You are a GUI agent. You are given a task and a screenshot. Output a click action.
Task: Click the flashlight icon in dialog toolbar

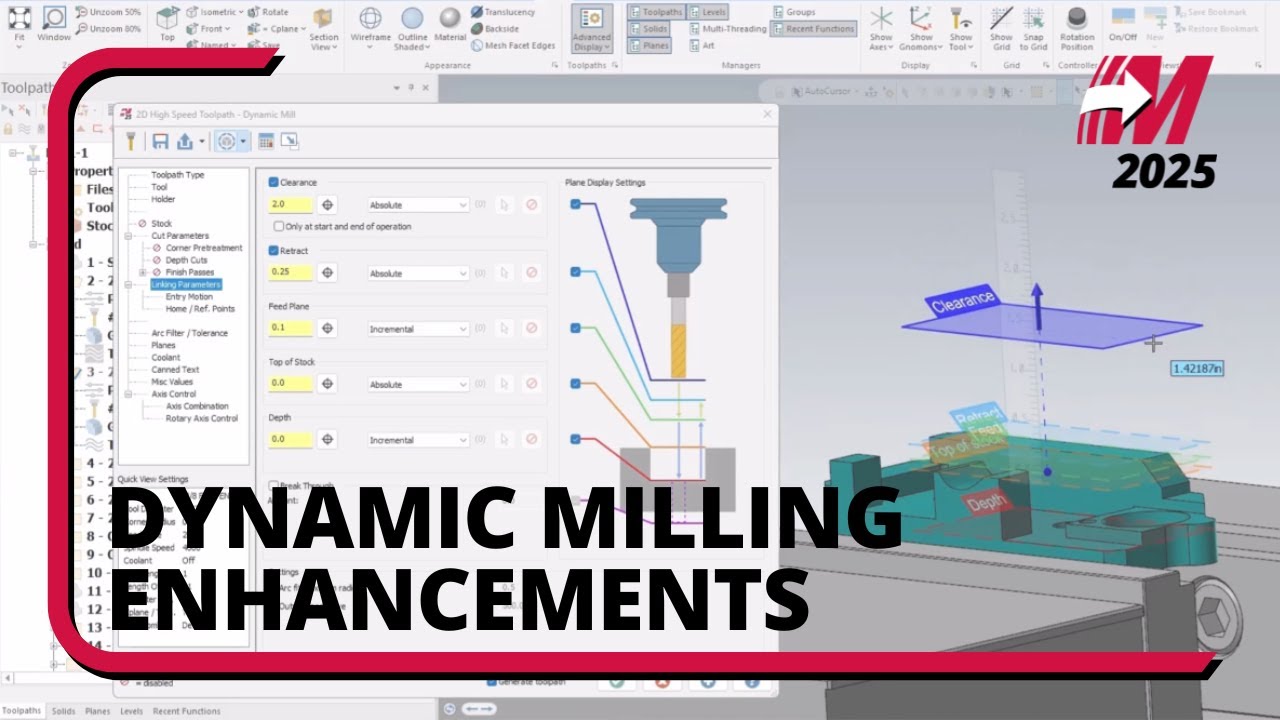[129, 142]
